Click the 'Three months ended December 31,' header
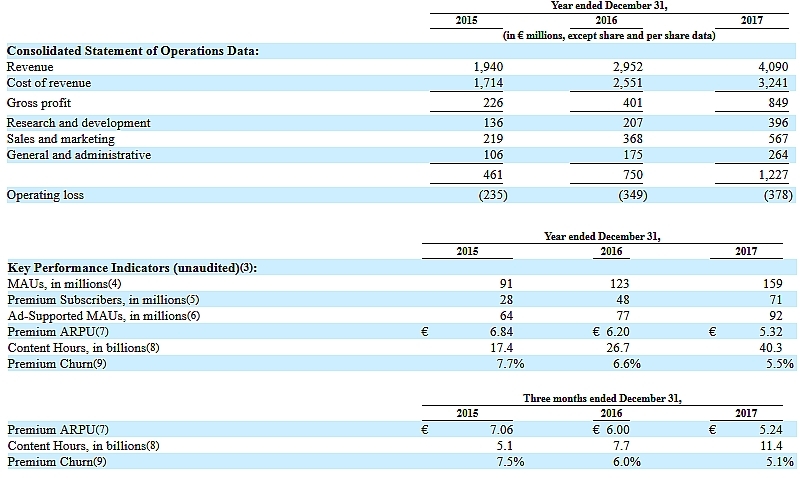Viewport: 800px width, 478px height. pyautogui.click(x=602, y=398)
